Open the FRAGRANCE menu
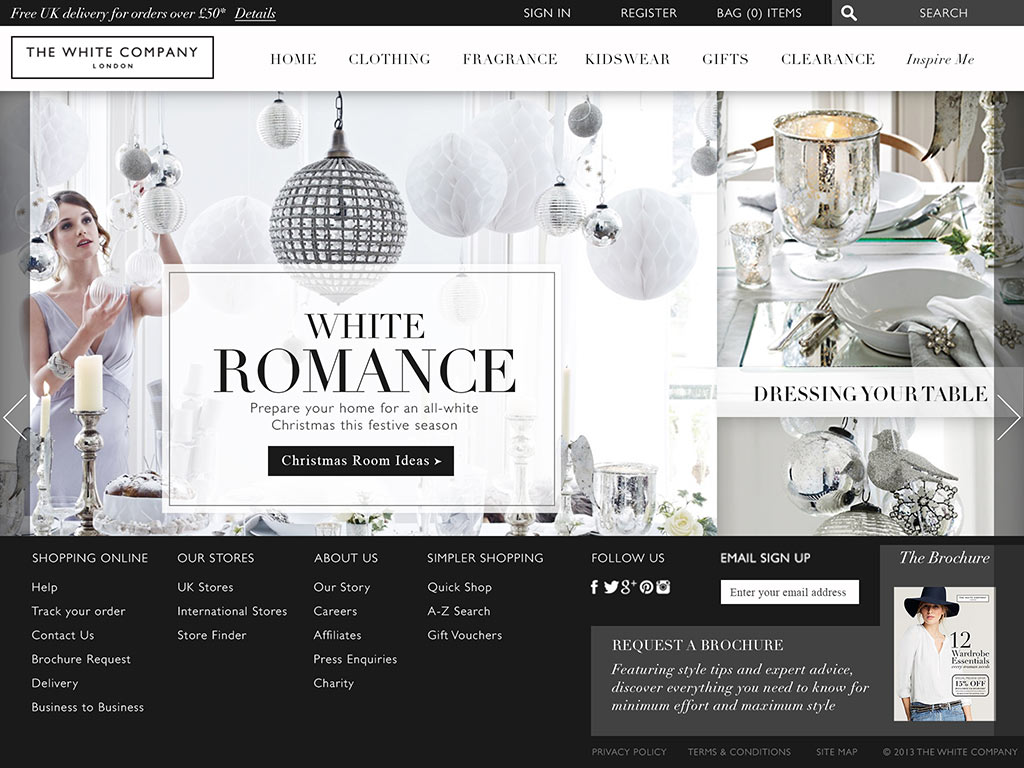The width and height of the screenshot is (1024, 768). 510,59
